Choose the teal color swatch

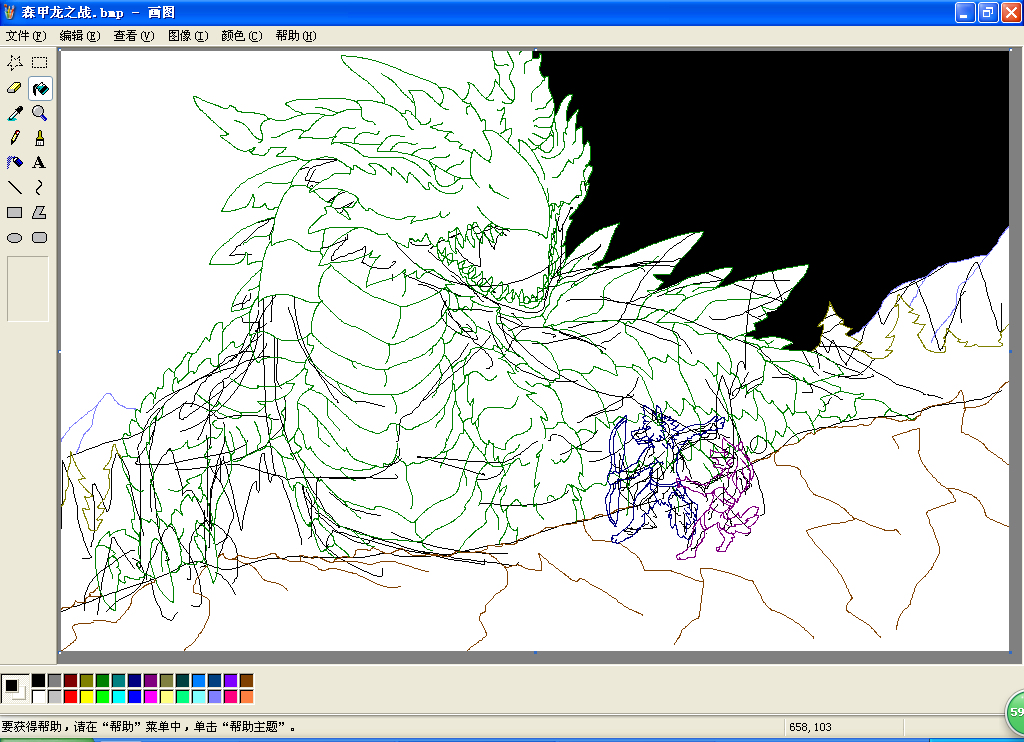tap(119, 681)
